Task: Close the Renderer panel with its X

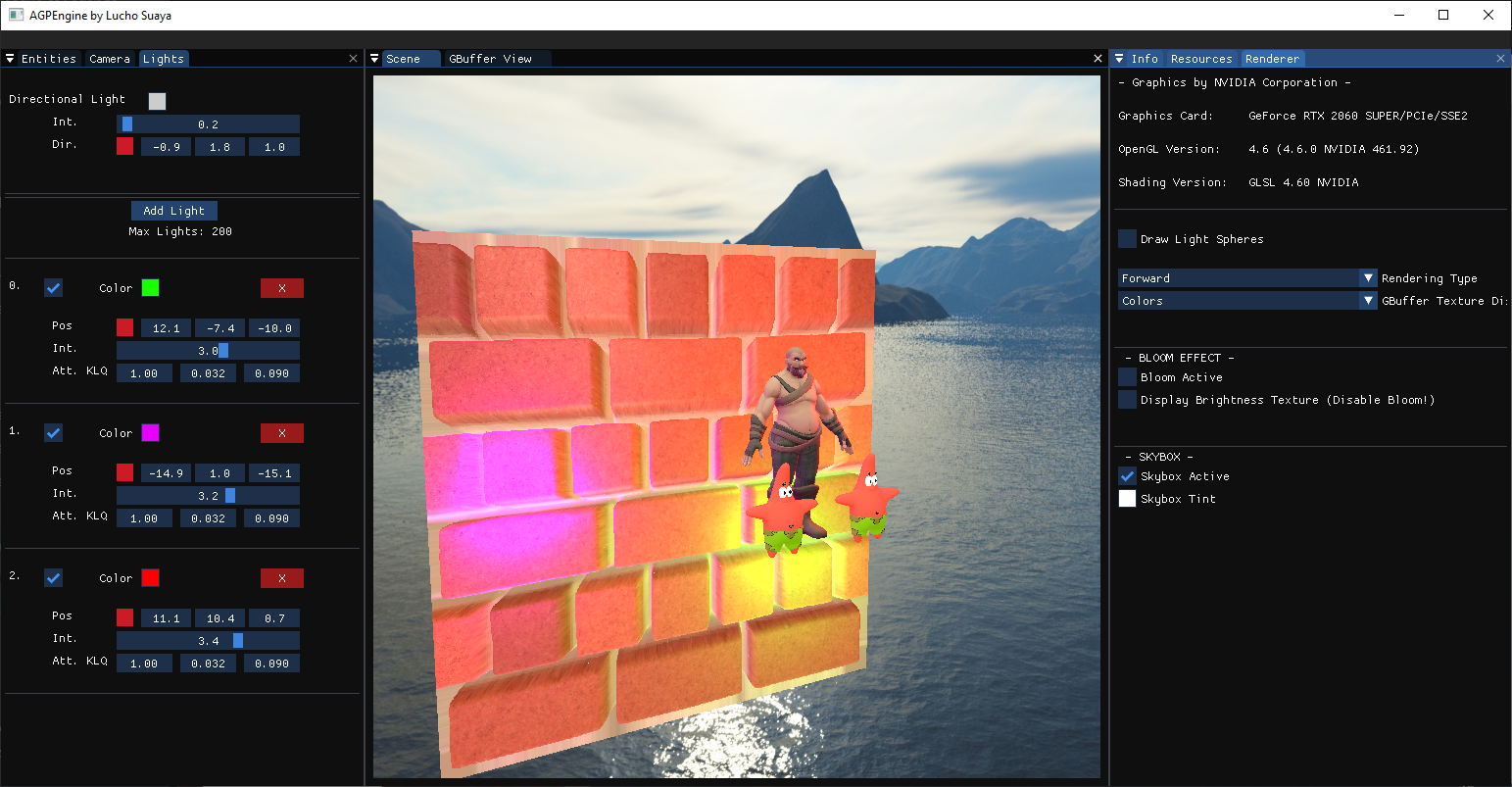Action: pos(1500,59)
